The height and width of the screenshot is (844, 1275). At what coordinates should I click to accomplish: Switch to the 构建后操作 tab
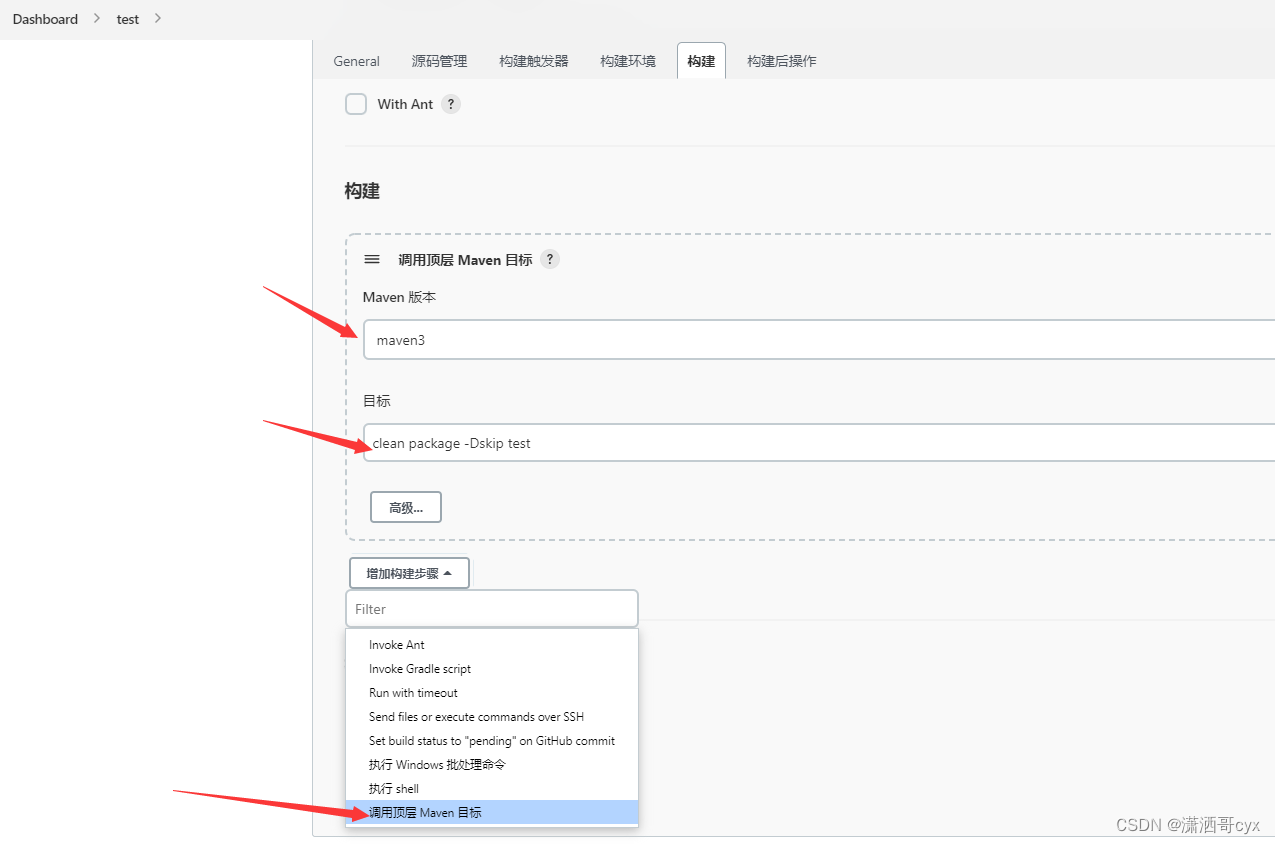(x=782, y=61)
